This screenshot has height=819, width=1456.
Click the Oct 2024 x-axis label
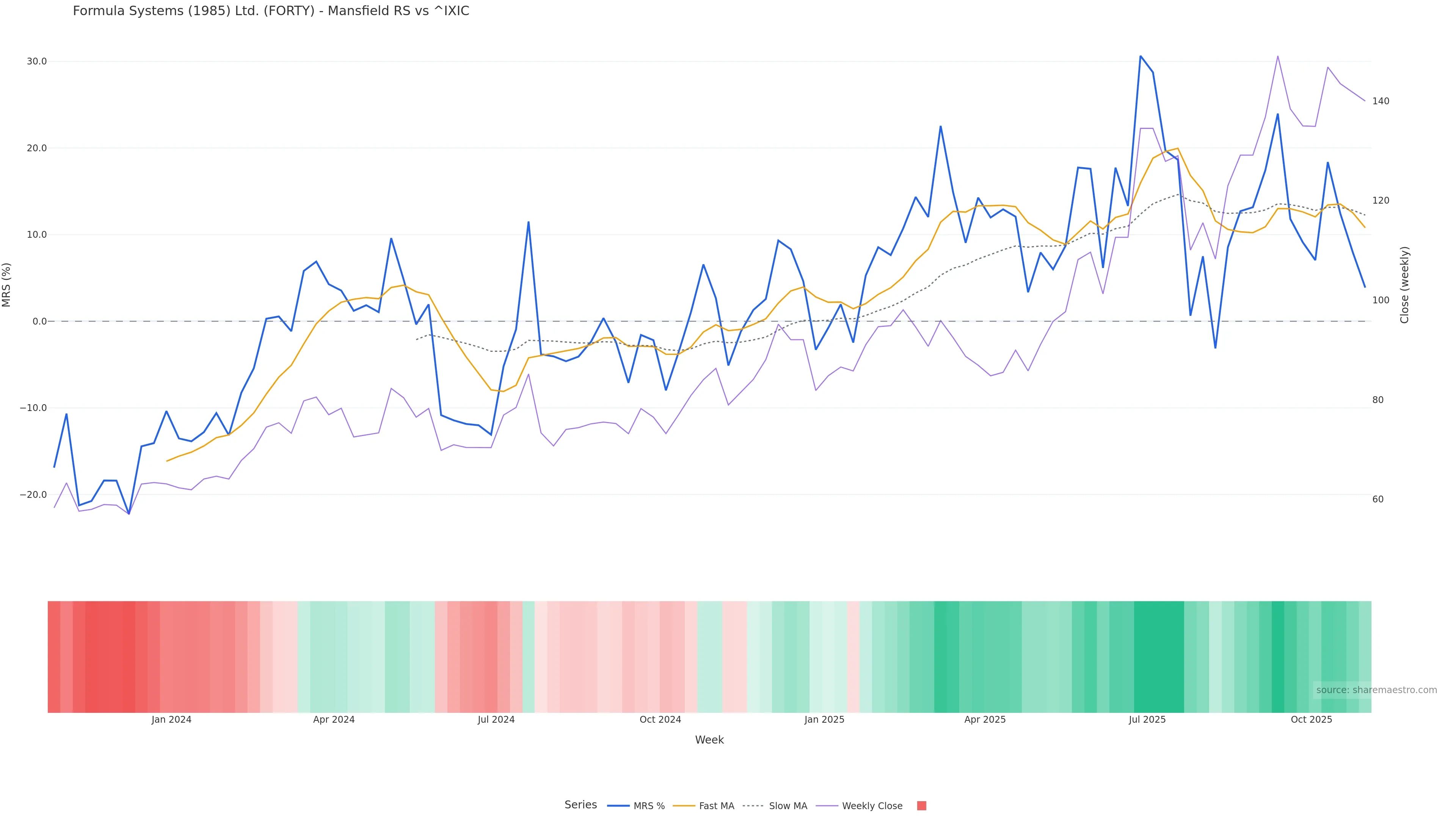tap(660, 720)
